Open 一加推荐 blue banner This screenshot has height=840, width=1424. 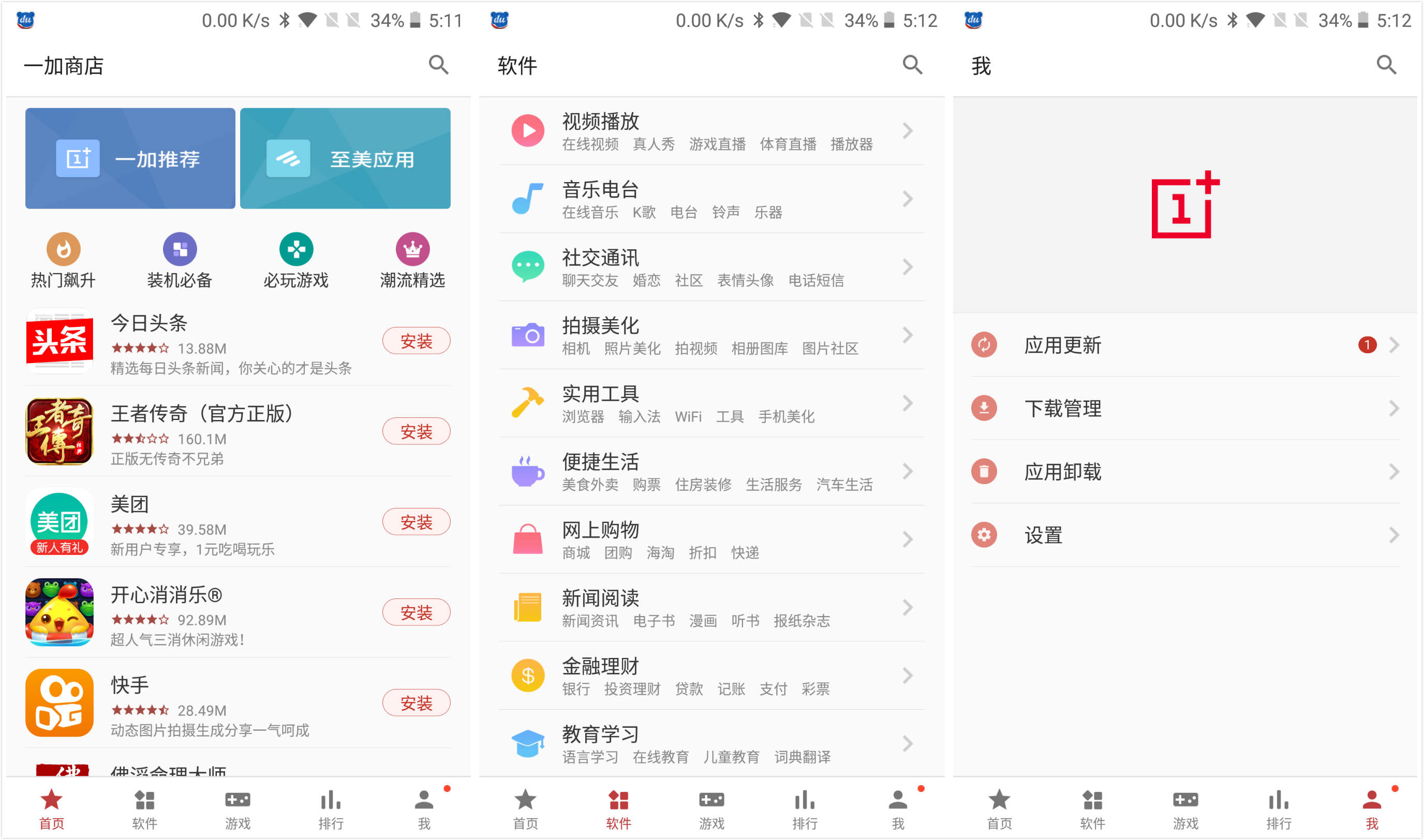(130, 158)
